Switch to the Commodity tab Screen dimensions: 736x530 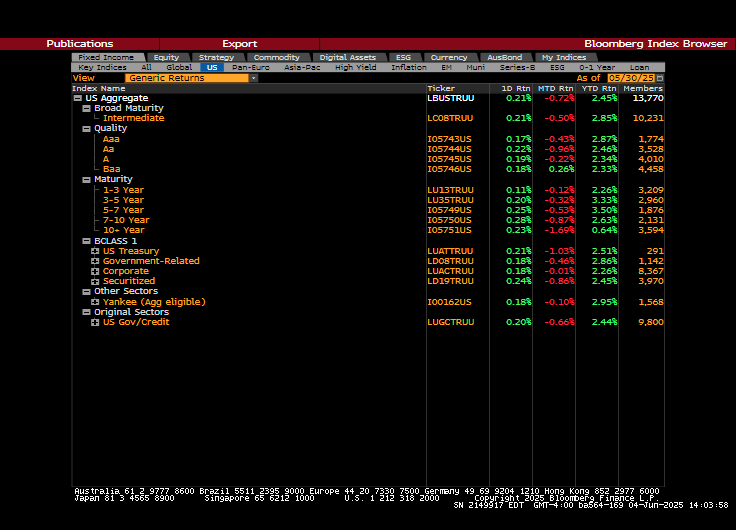(276, 57)
